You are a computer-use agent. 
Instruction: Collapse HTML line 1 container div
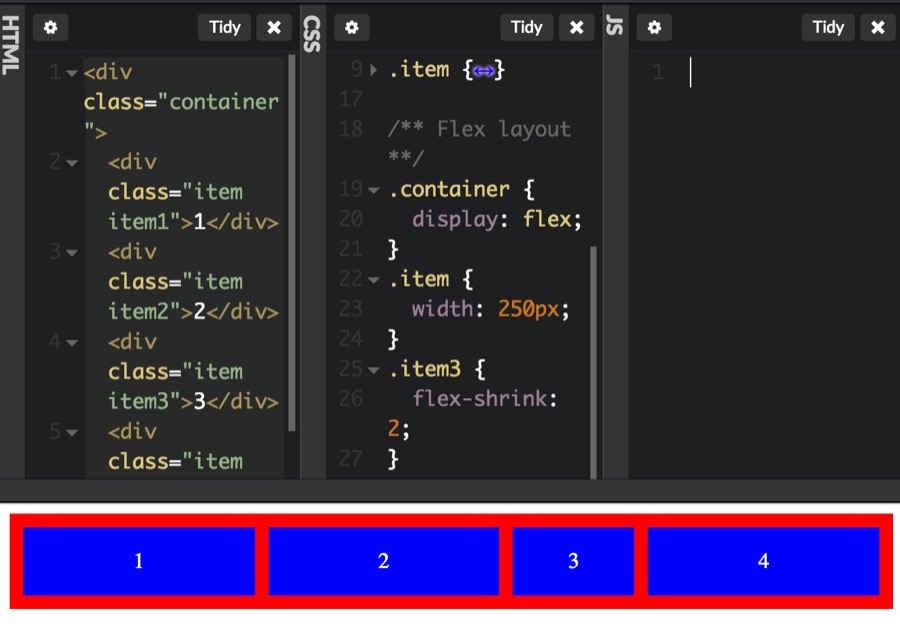point(72,73)
